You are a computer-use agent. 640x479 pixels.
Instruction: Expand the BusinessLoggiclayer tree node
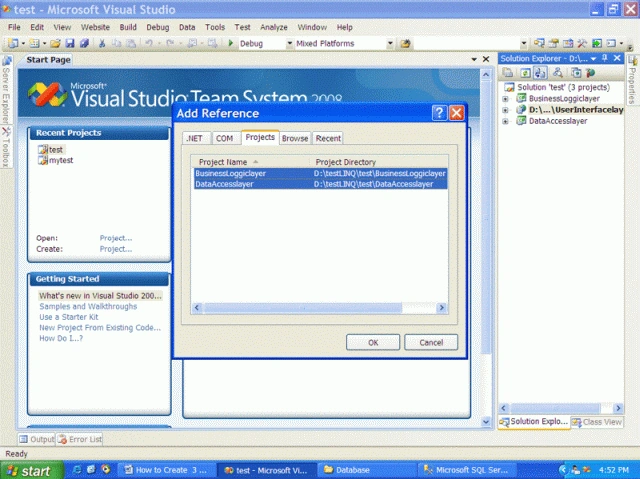(505, 99)
